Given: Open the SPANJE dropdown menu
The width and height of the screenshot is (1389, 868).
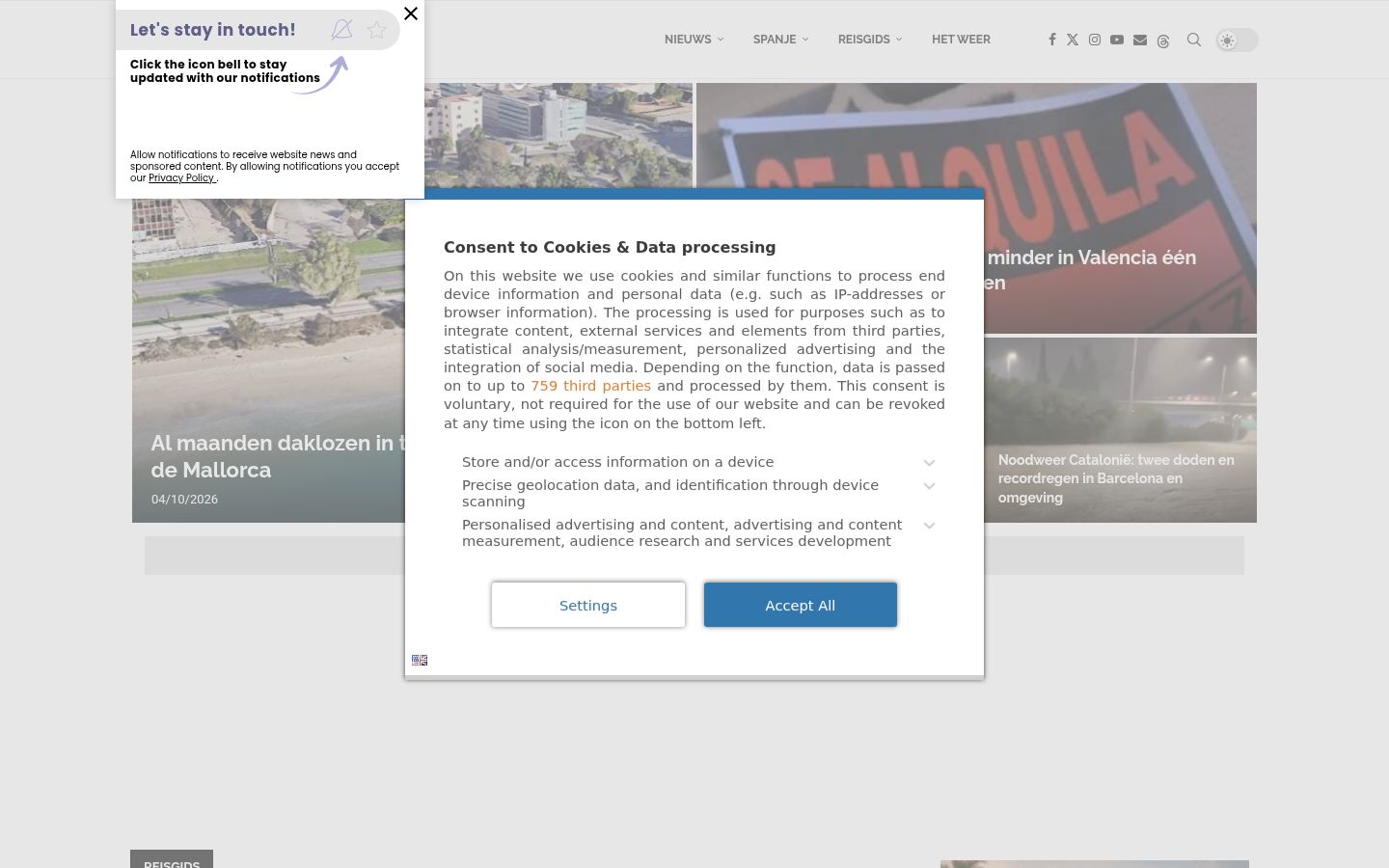Looking at the screenshot, I should (x=780, y=40).
